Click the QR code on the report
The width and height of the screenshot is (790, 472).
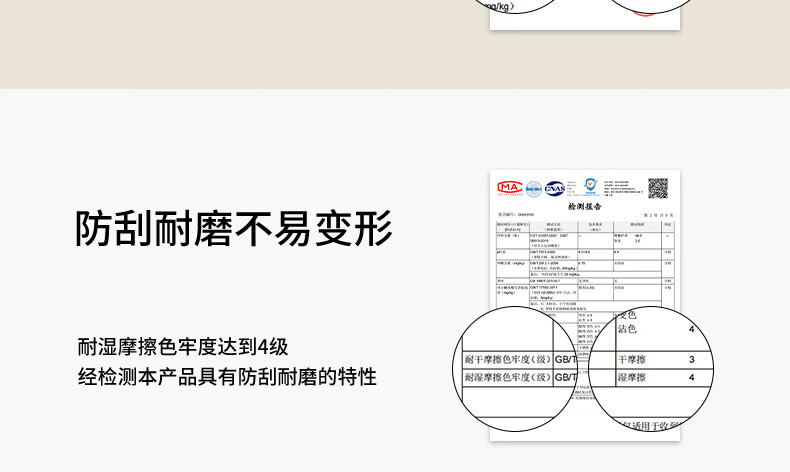pyautogui.click(x=657, y=187)
